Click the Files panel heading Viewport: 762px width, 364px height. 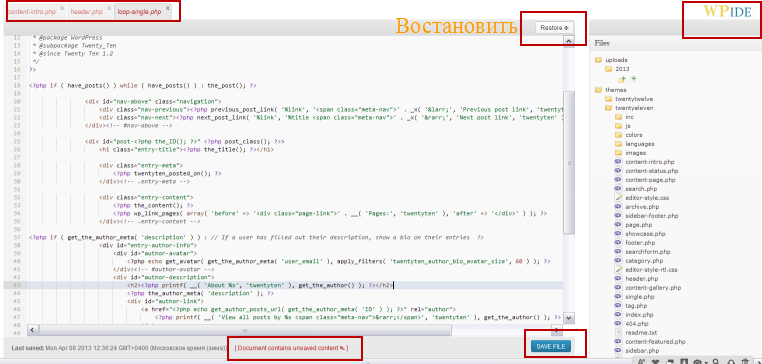[602, 43]
